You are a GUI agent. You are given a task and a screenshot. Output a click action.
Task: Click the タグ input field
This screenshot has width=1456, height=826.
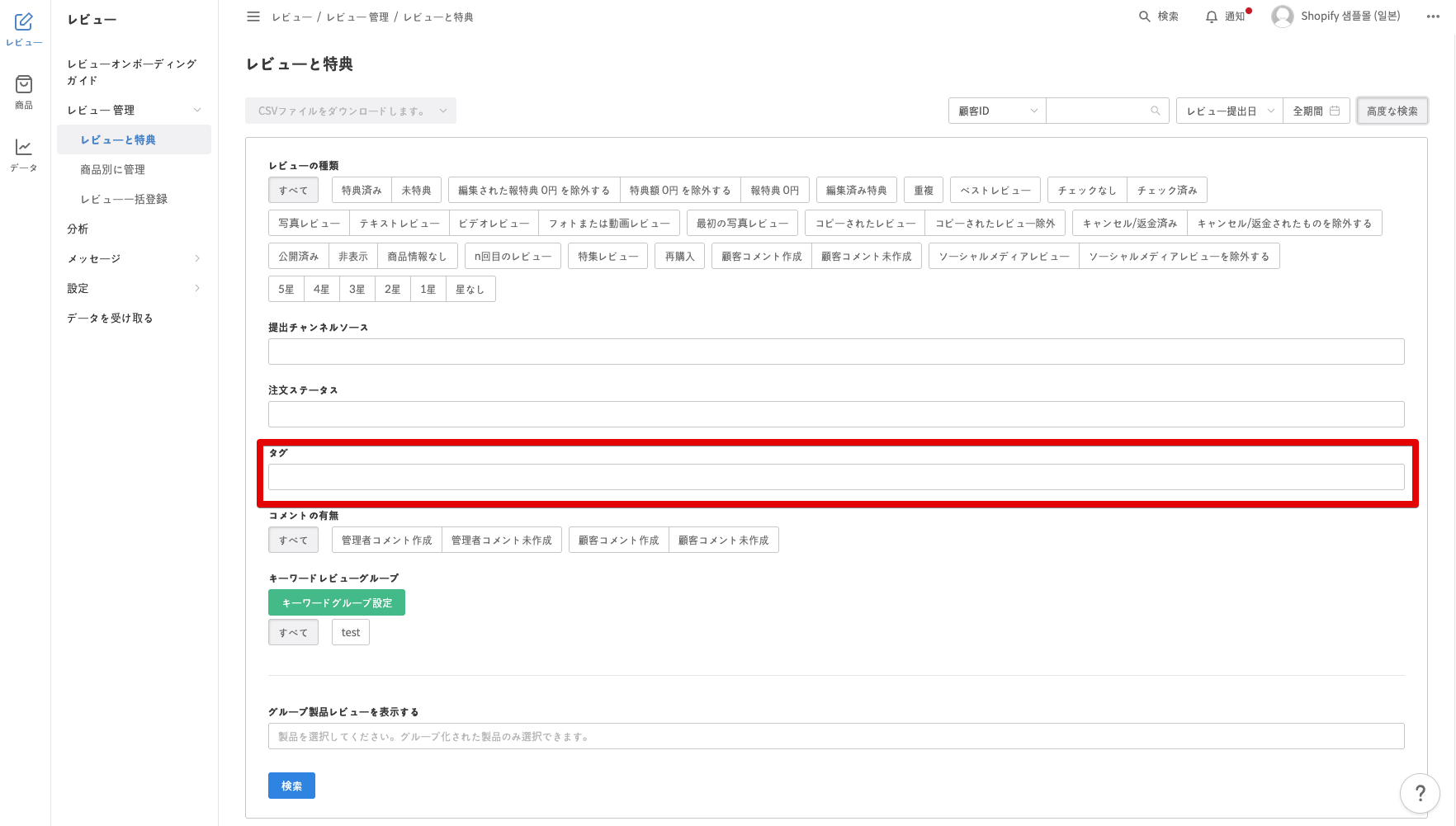[x=835, y=477]
